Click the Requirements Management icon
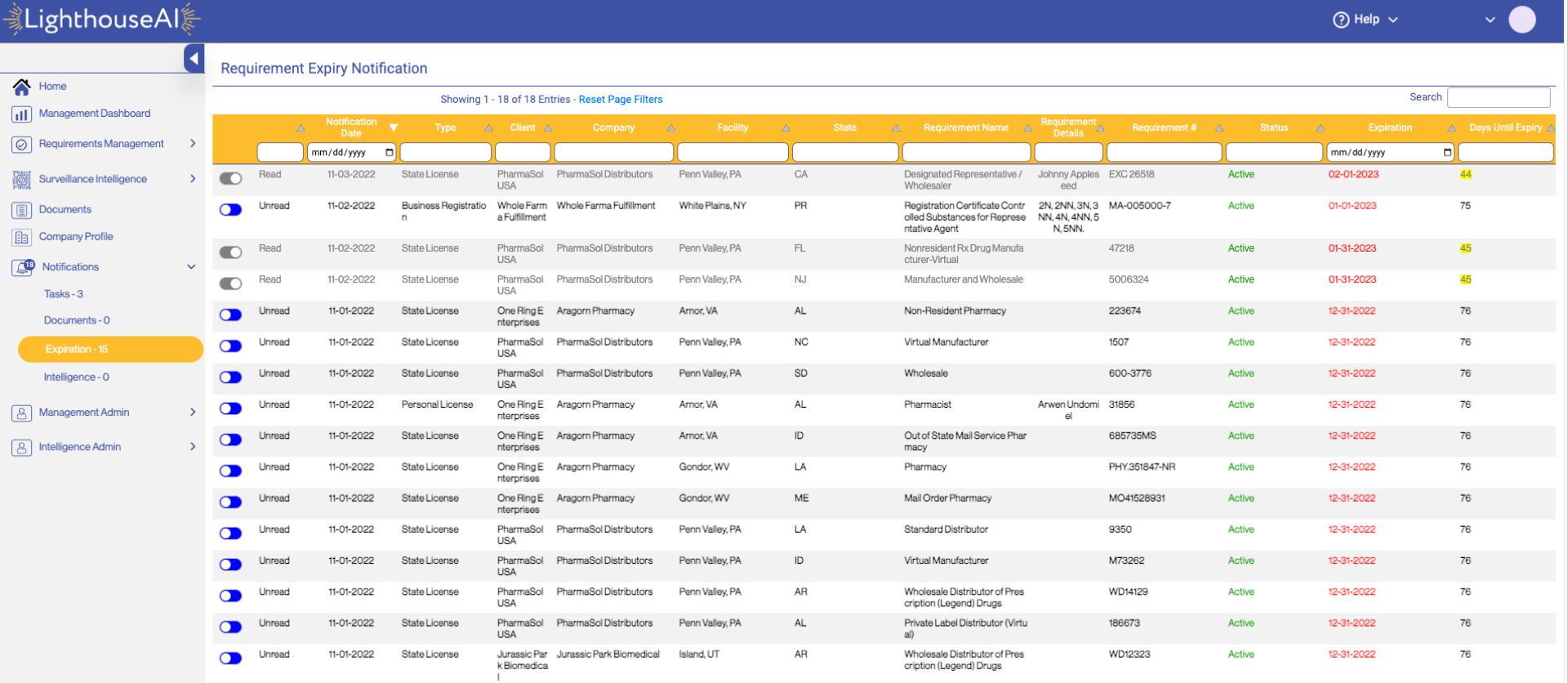Viewport: 1568px width, 683px height. tap(22, 145)
